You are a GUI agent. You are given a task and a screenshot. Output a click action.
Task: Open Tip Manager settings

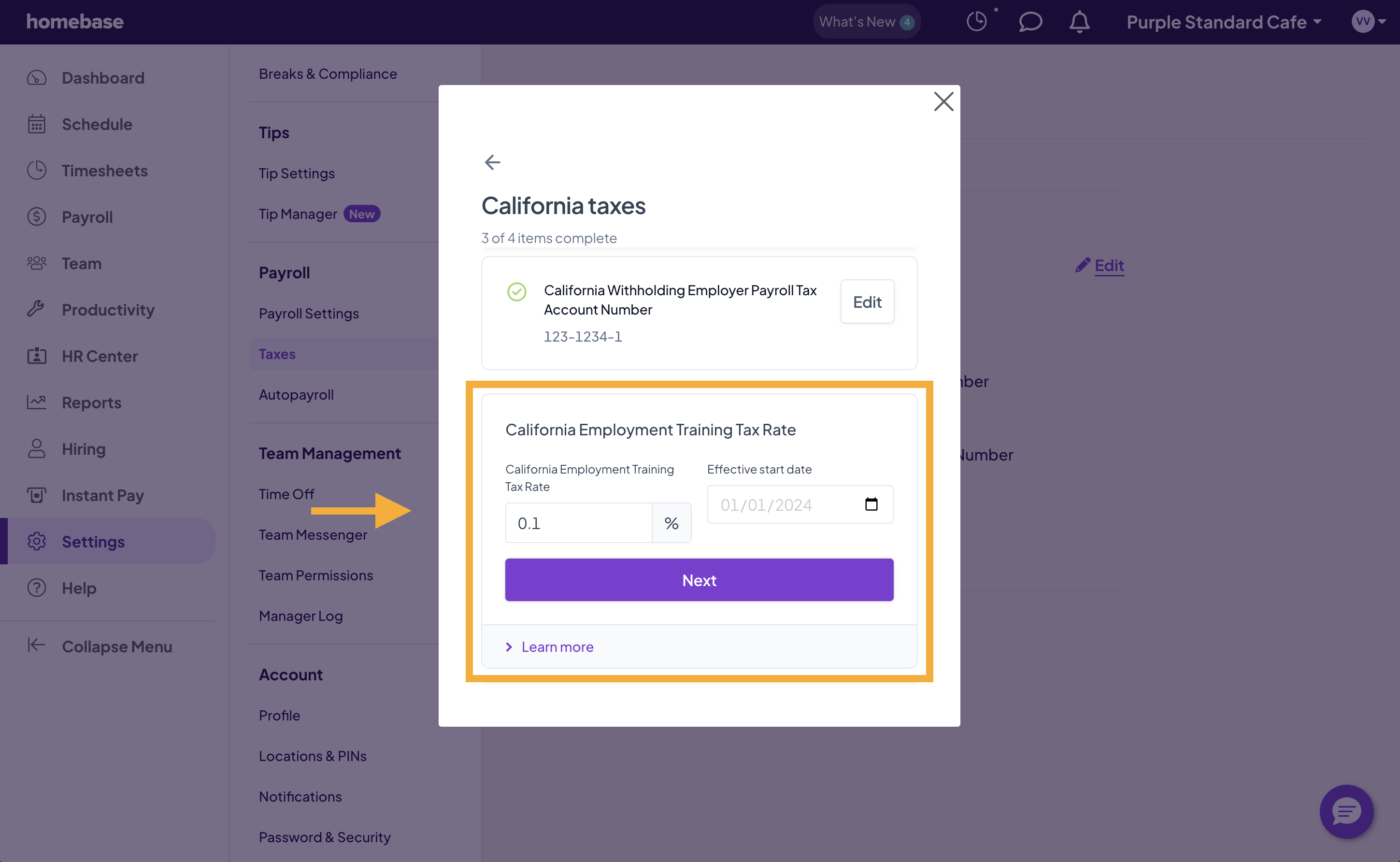(298, 214)
